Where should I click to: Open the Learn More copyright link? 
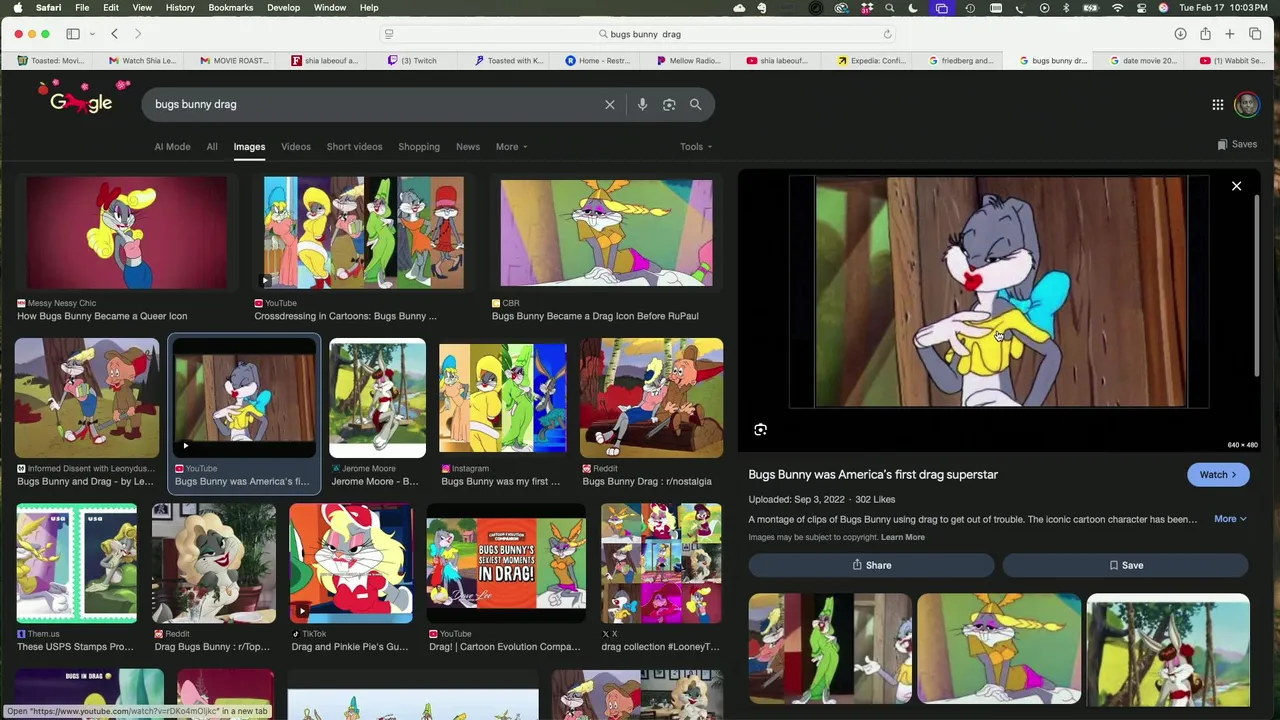tap(902, 537)
